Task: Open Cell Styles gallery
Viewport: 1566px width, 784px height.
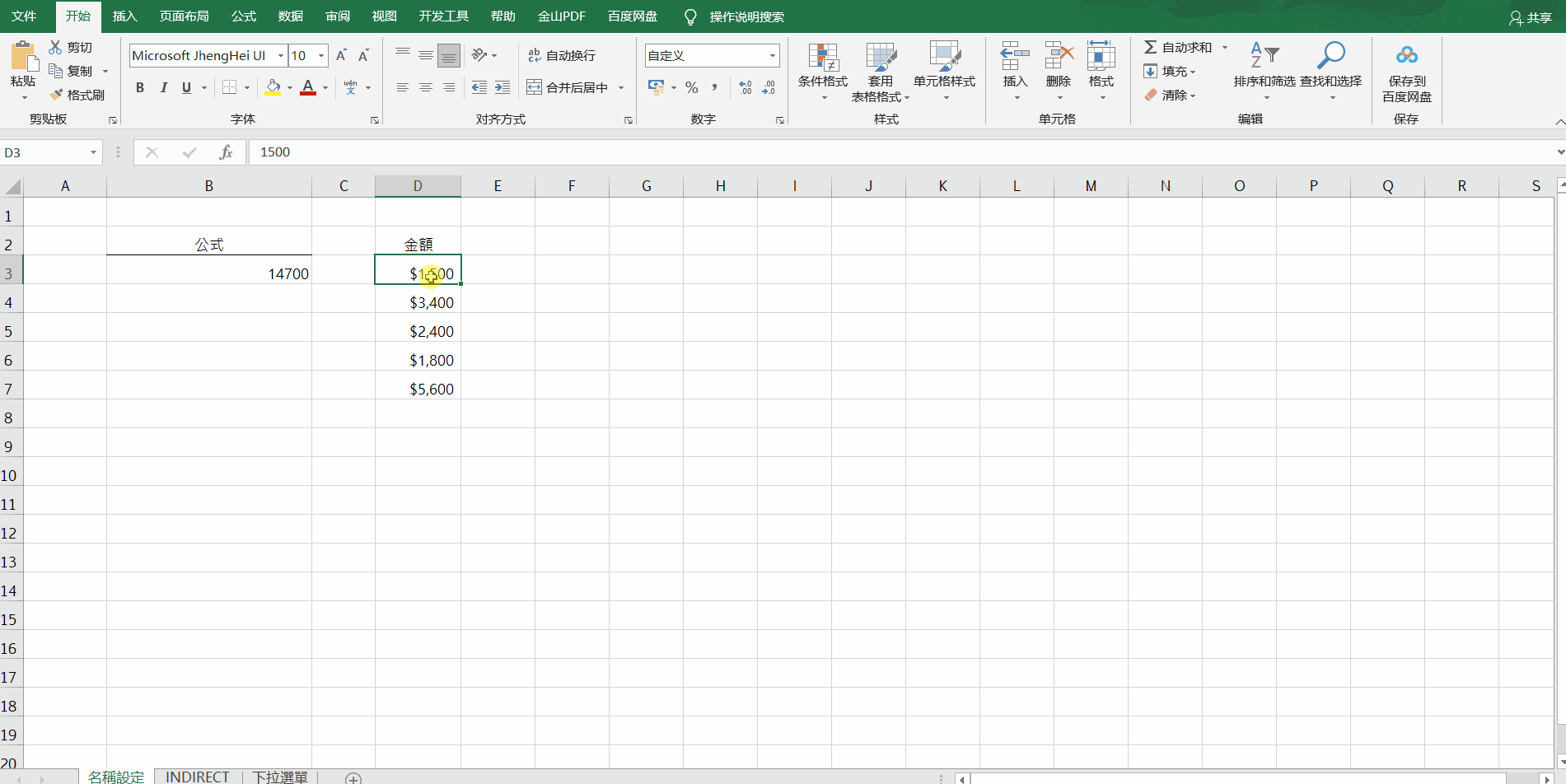Action: click(x=944, y=72)
